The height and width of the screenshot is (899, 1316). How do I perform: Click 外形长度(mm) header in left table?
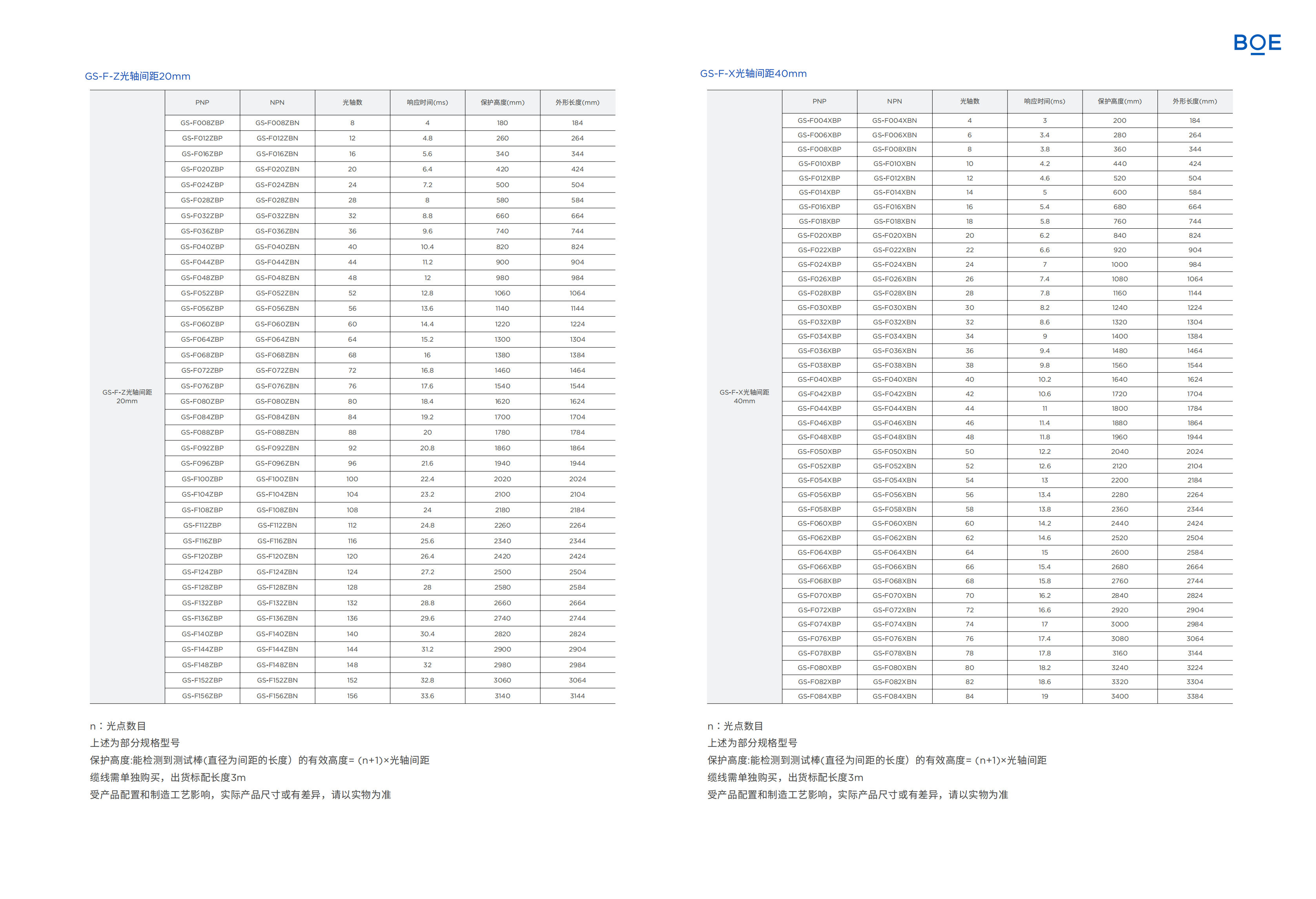[577, 102]
